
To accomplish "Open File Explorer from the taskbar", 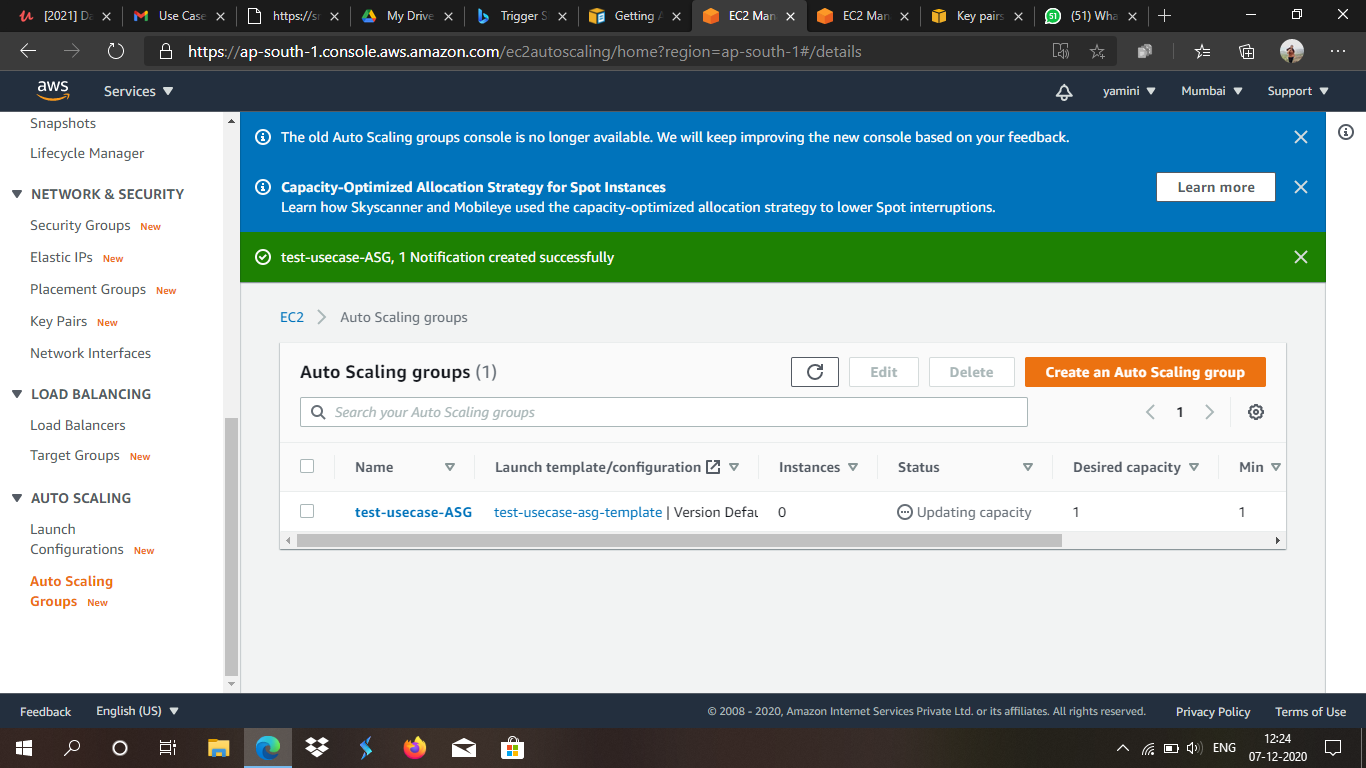I will tap(218, 748).
